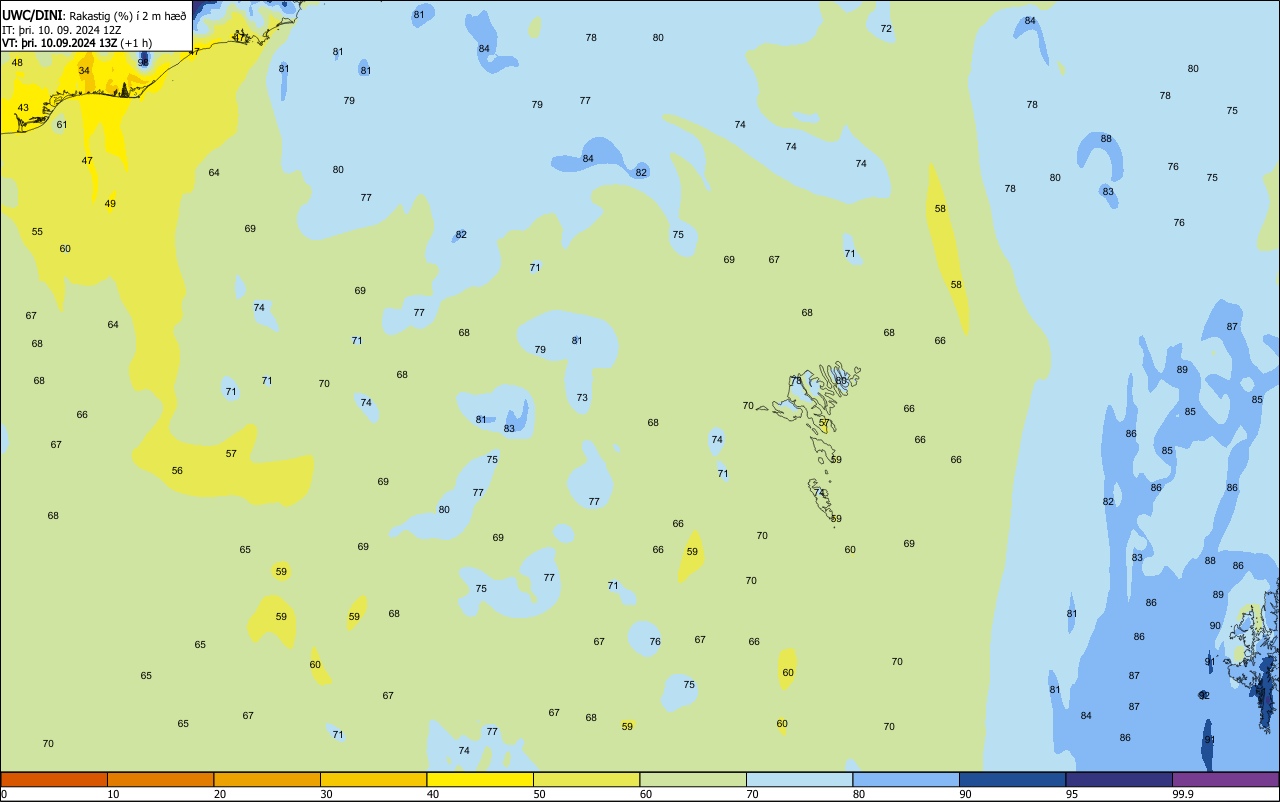The width and height of the screenshot is (1280, 802).
Task: Click the humidity value 34 on the map
Action: click(84, 71)
